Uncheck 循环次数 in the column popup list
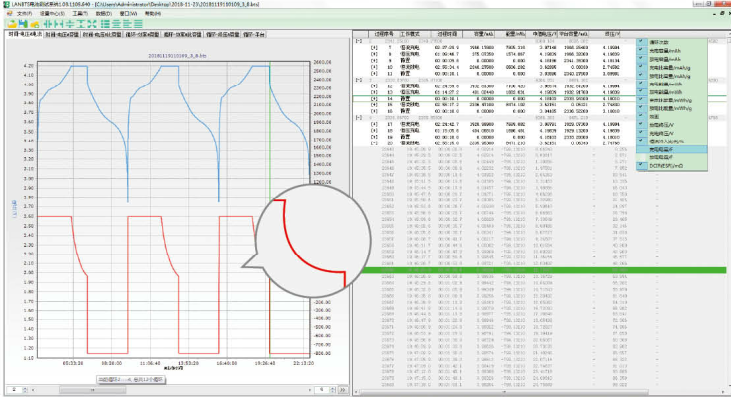This screenshot has height=397, width=731. [641, 42]
